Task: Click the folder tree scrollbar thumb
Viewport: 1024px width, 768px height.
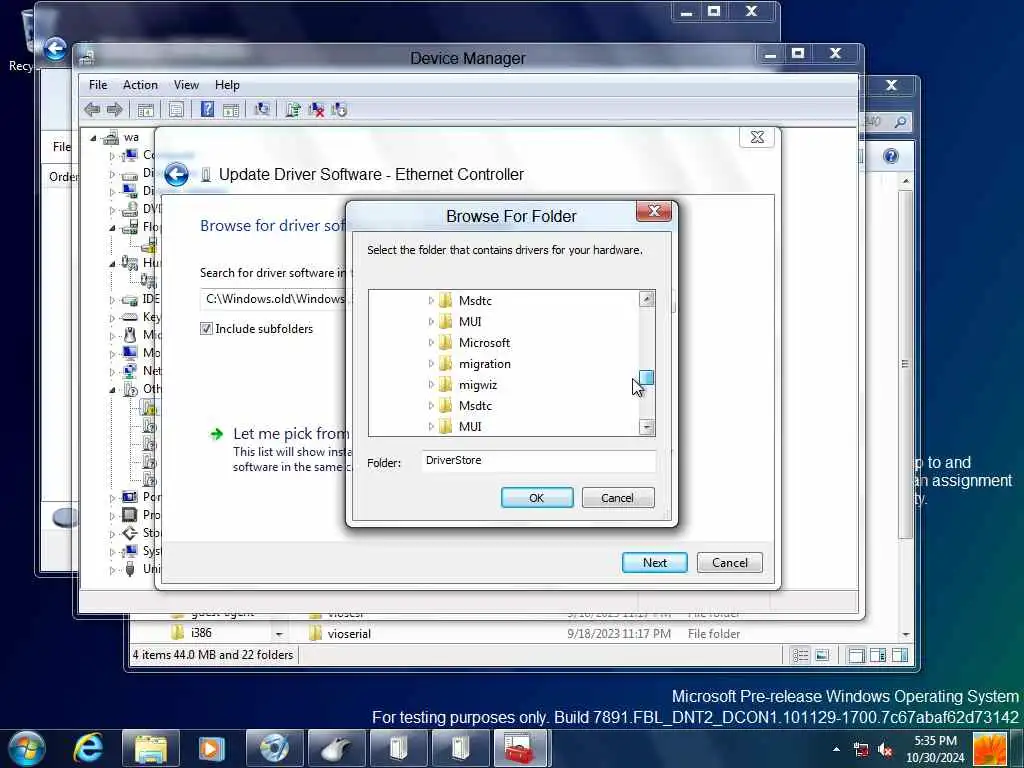Action: pos(647,378)
